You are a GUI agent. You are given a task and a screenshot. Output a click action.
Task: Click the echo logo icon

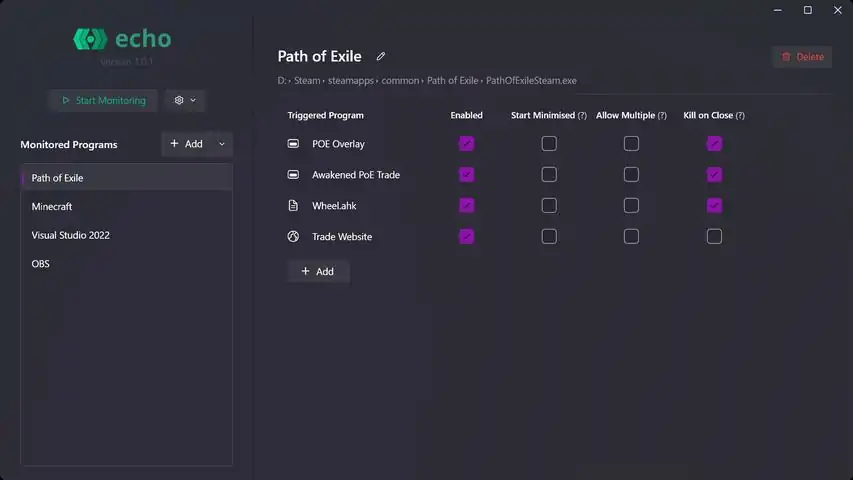89,40
